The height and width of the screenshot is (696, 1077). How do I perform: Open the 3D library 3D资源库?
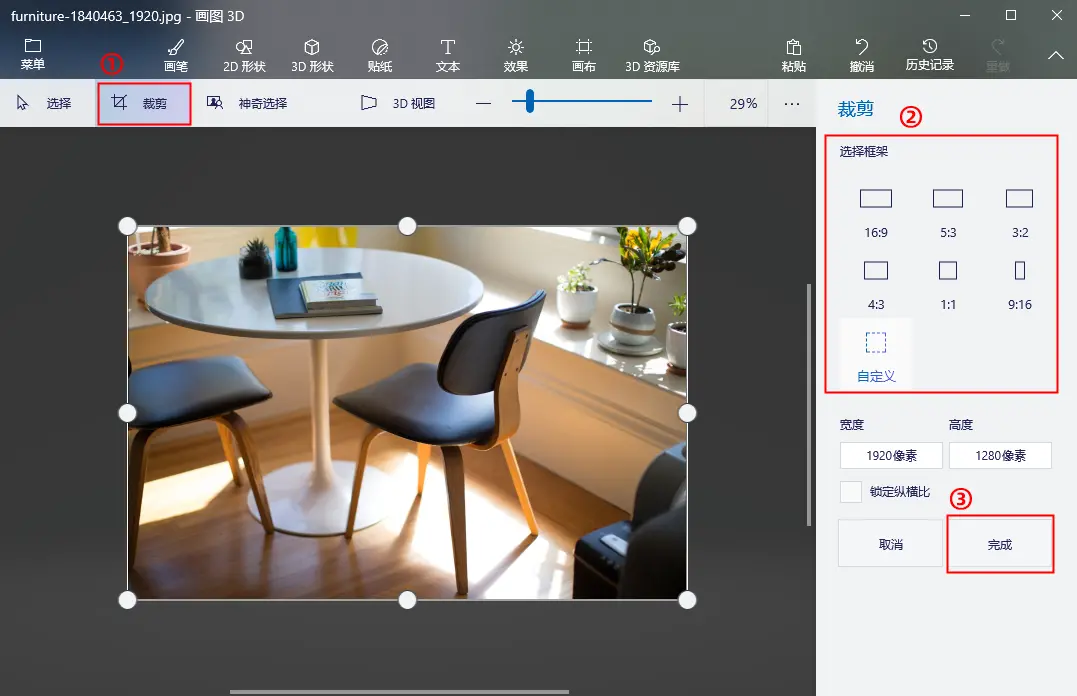point(651,54)
